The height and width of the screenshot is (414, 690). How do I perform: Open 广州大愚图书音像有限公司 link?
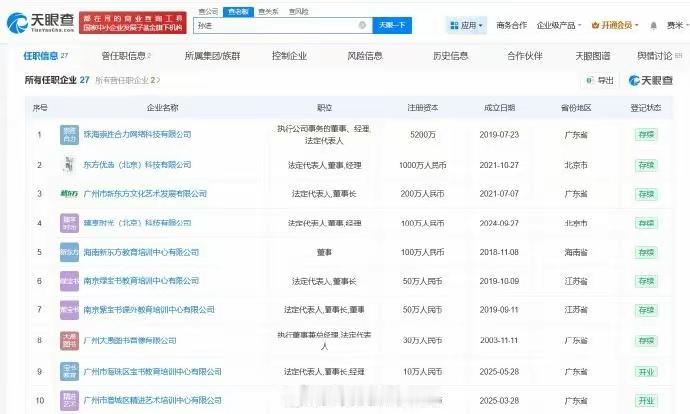(x=130, y=341)
